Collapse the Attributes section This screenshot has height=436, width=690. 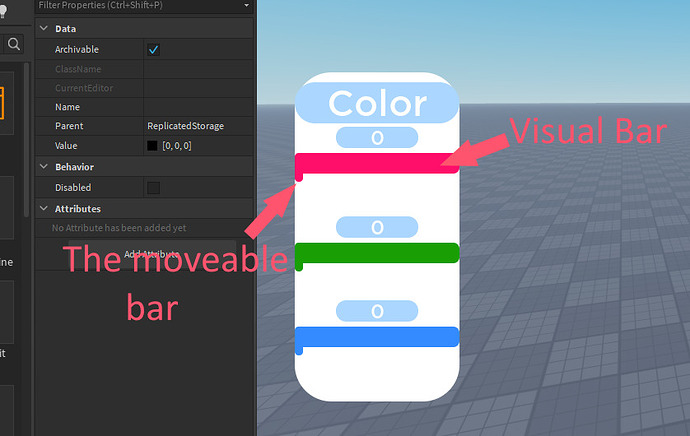[x=44, y=209]
